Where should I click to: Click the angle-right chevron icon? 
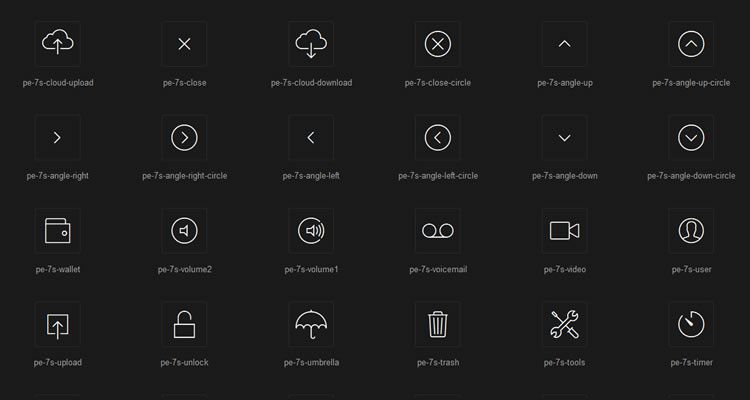pyautogui.click(x=58, y=138)
